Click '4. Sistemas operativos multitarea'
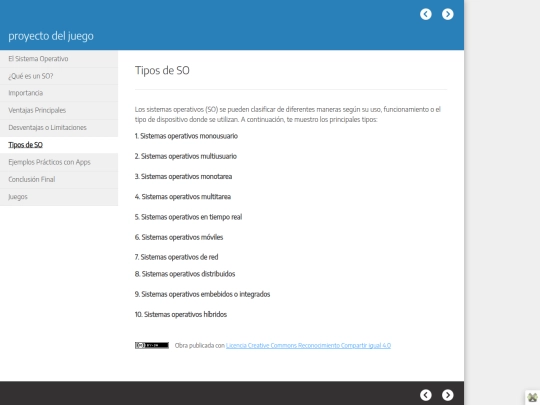Viewport: 540px width, 405px height. [x=183, y=197]
